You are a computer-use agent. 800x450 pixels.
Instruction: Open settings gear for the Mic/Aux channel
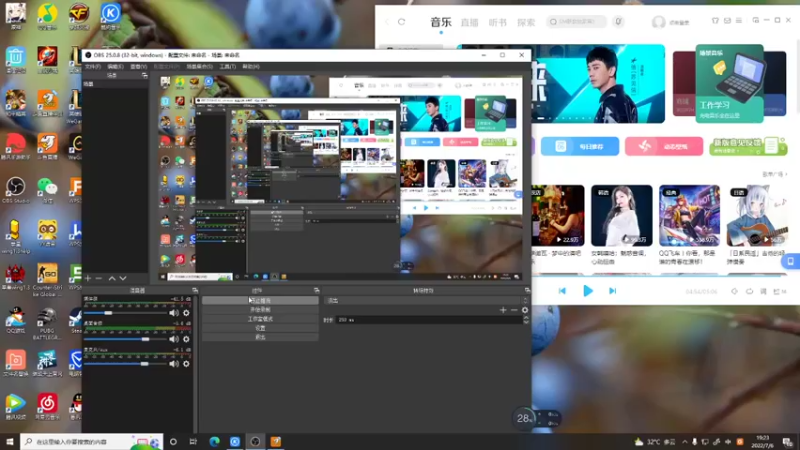tap(186, 364)
